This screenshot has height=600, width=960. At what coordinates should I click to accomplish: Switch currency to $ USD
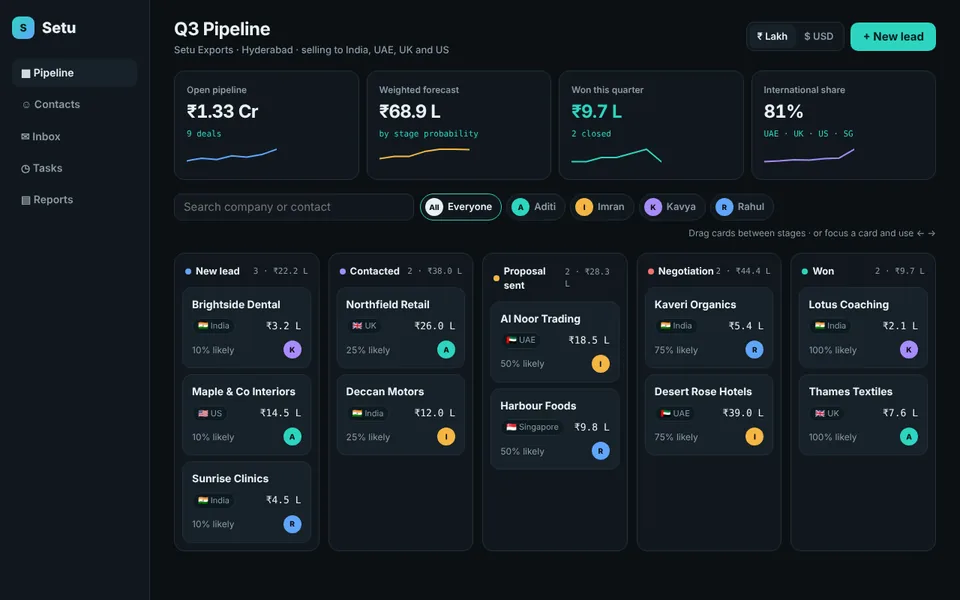(x=819, y=36)
